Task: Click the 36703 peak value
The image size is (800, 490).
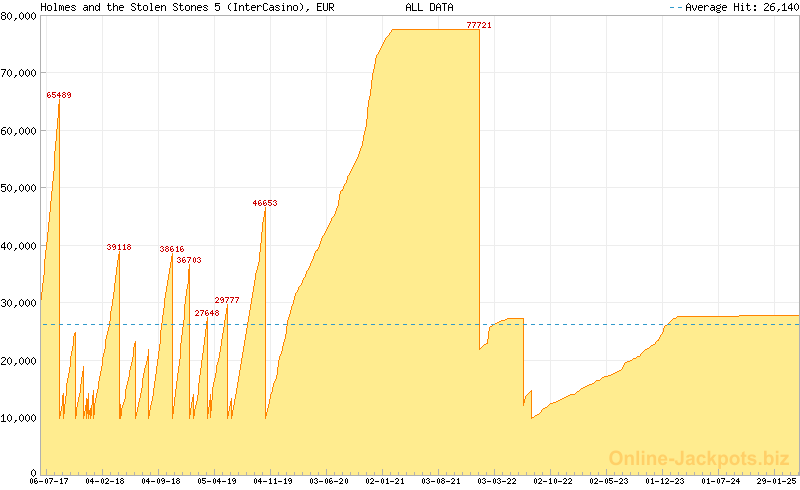Action: click(x=189, y=260)
